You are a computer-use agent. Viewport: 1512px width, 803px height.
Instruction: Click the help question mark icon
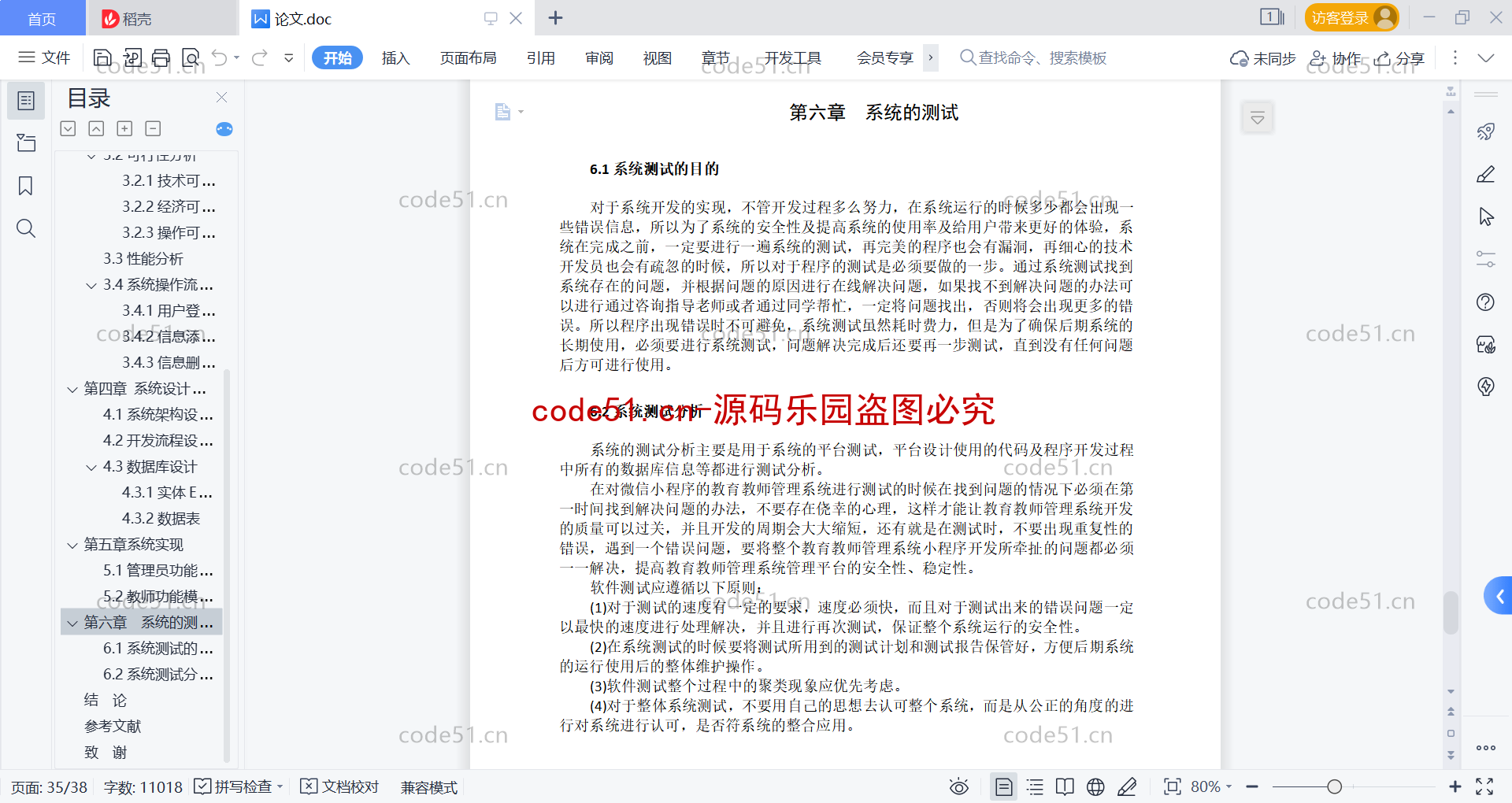click(1486, 302)
